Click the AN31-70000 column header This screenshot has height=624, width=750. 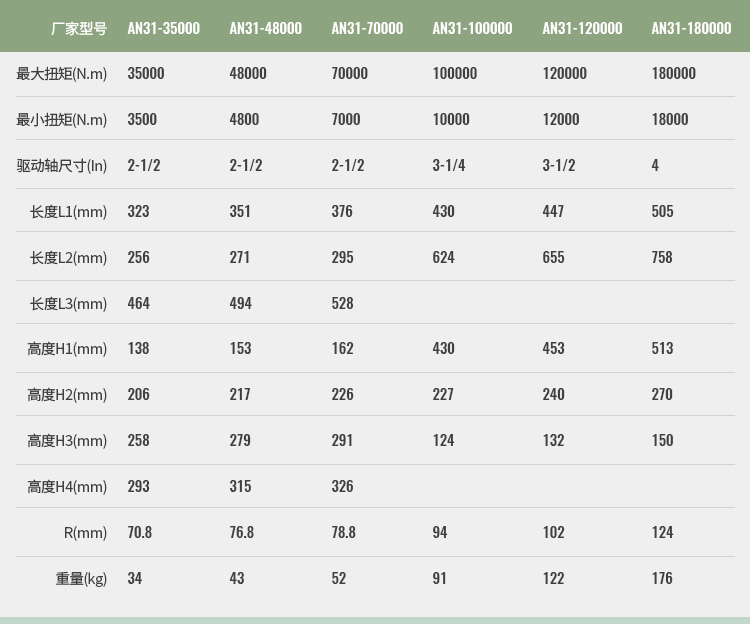pyautogui.click(x=367, y=28)
